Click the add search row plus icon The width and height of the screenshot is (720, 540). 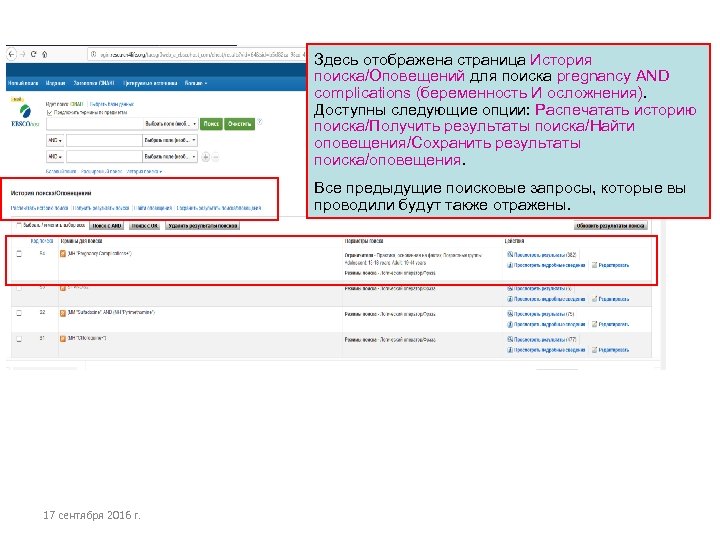206,157
